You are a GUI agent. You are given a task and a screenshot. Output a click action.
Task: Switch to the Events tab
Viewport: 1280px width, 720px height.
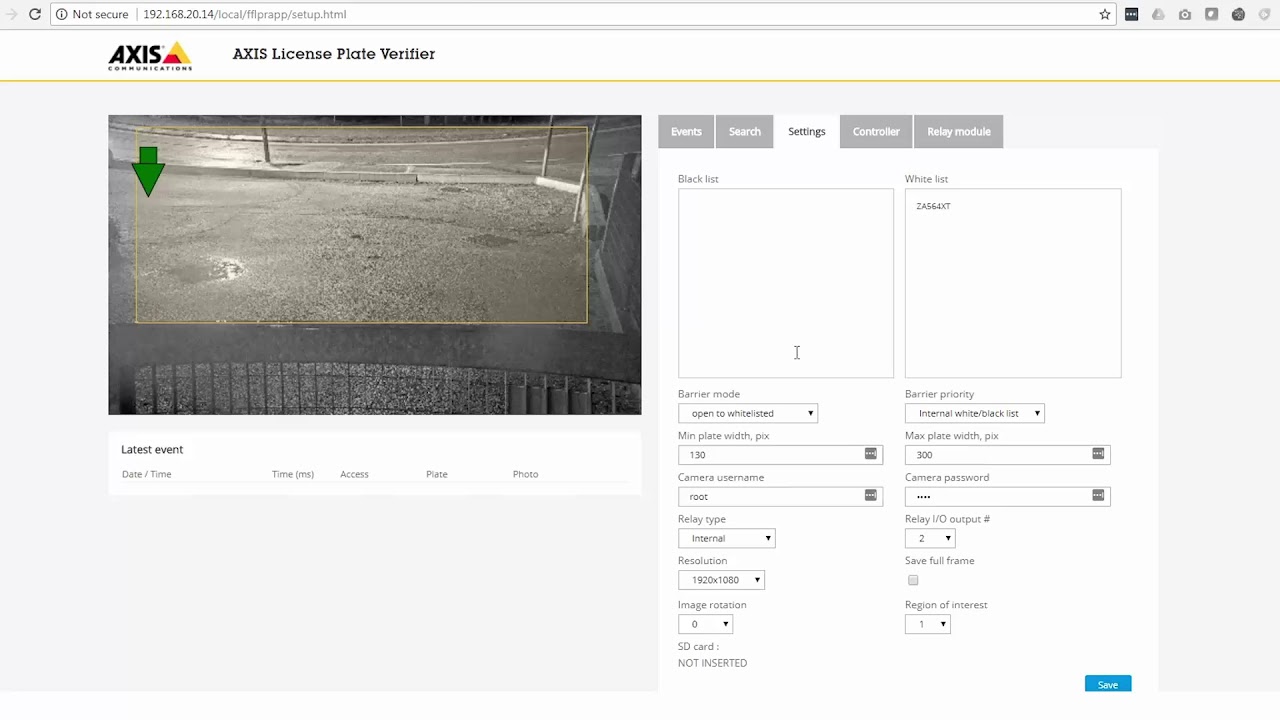tap(686, 131)
